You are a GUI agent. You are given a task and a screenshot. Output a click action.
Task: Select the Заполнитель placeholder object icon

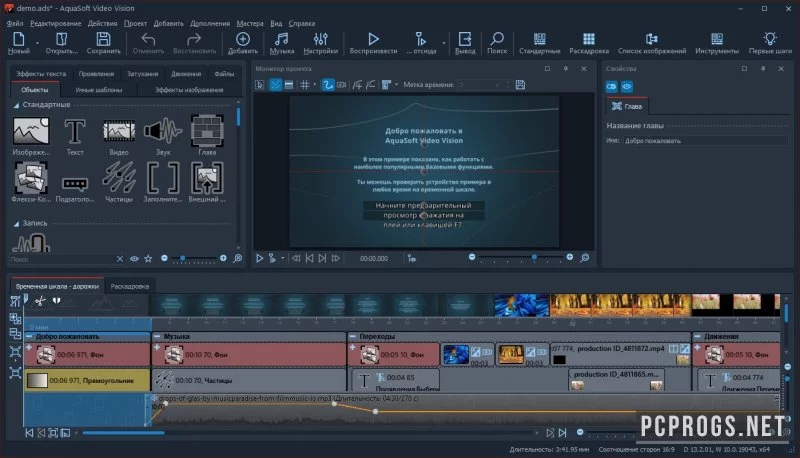[163, 178]
